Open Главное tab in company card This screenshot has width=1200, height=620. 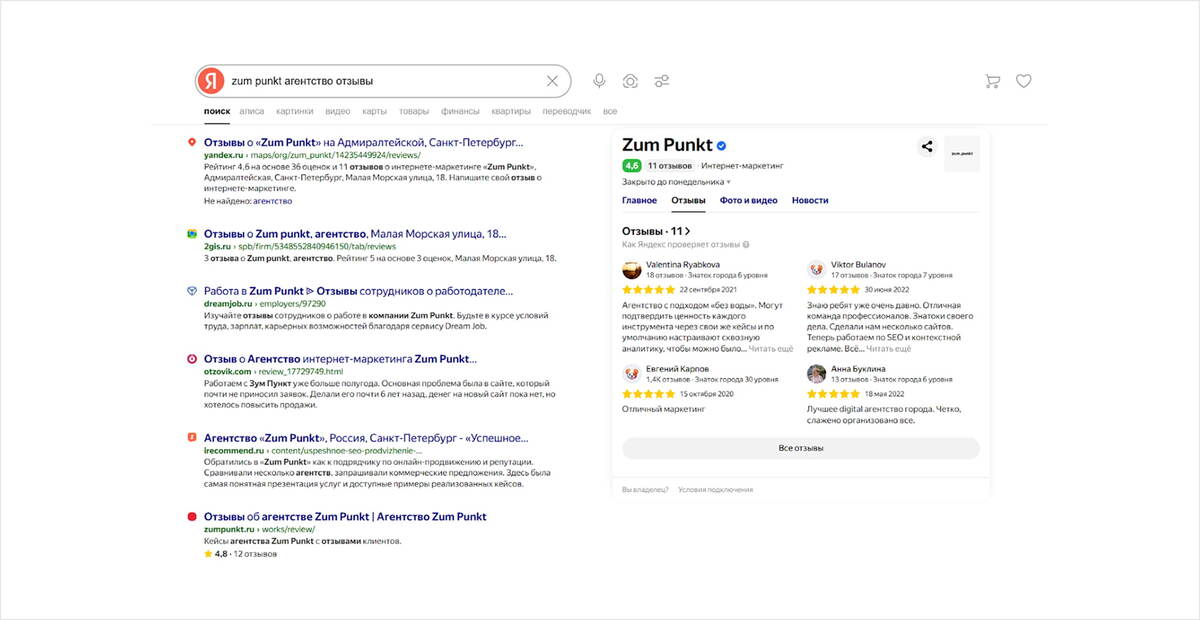point(640,200)
